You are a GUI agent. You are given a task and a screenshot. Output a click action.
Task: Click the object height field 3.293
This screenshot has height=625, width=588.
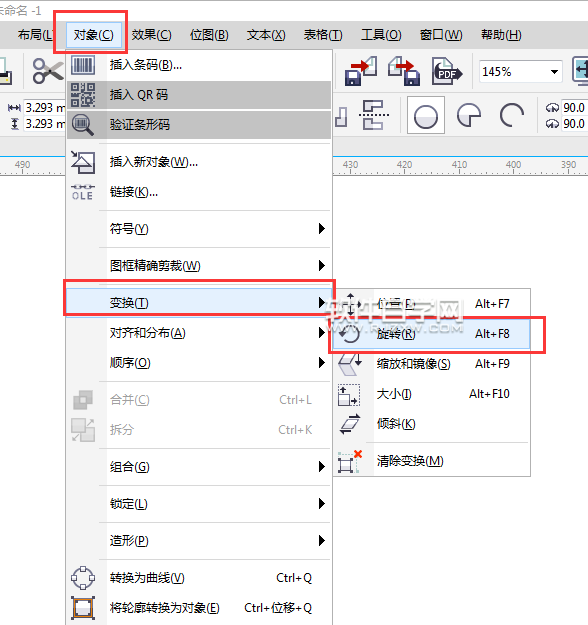click(x=45, y=124)
